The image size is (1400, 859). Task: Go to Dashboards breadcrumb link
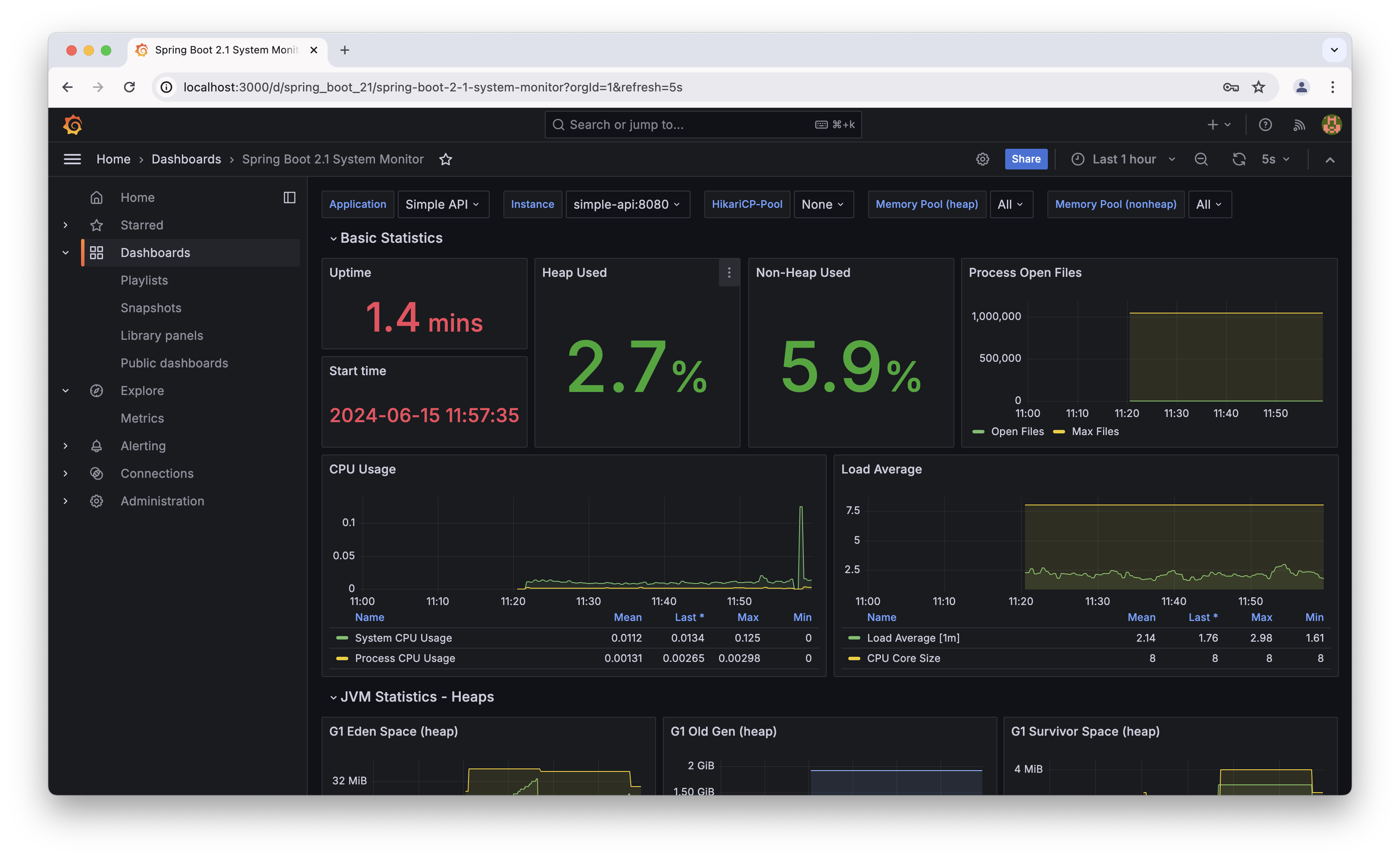tap(186, 159)
